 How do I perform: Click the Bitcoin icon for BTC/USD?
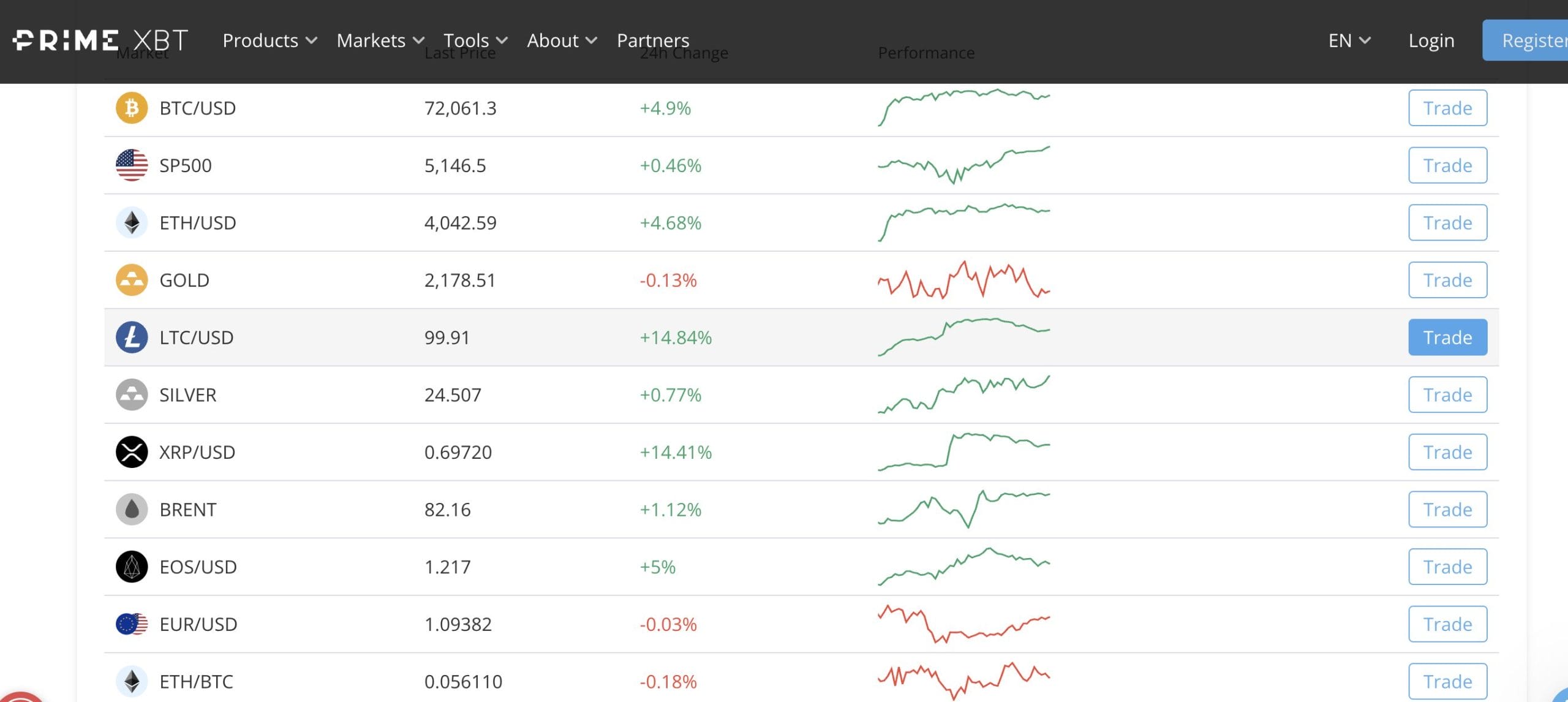[132, 108]
